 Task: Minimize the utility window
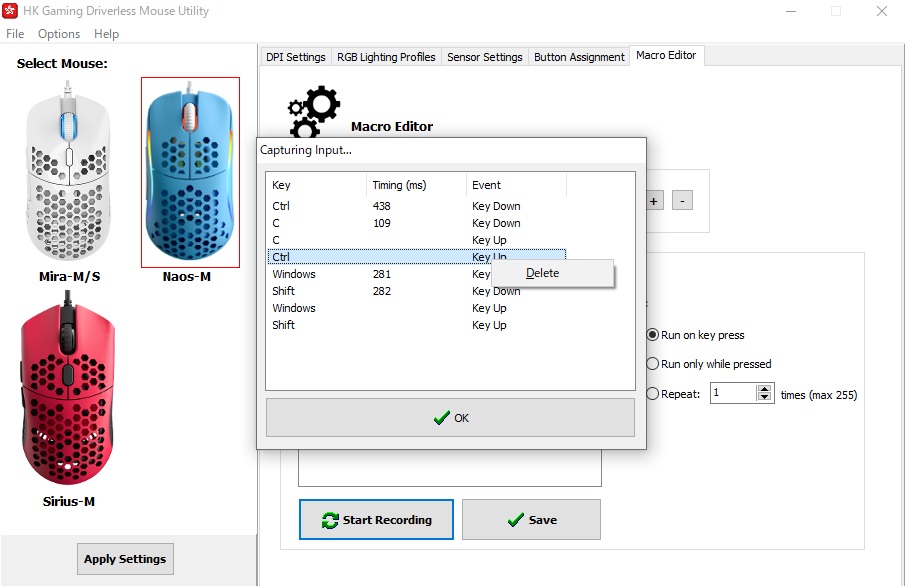[x=791, y=11]
